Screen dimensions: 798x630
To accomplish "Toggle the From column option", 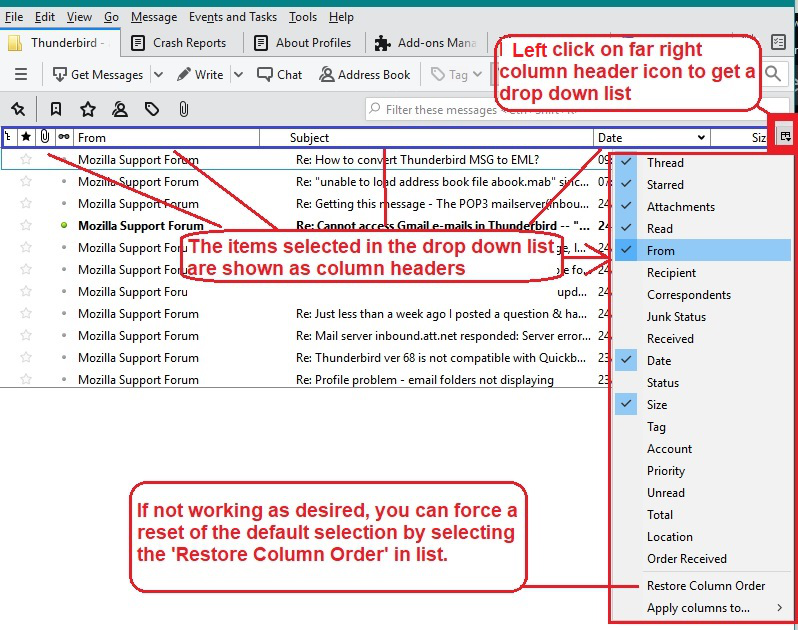I will [x=703, y=250].
